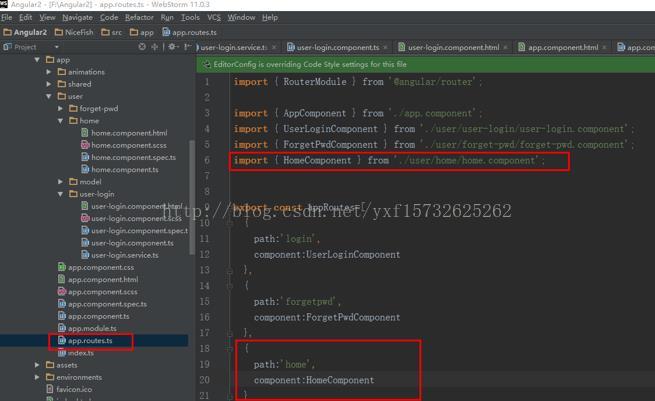Open the Project view dropdown
The height and width of the screenshot is (401, 655).
tap(56, 47)
